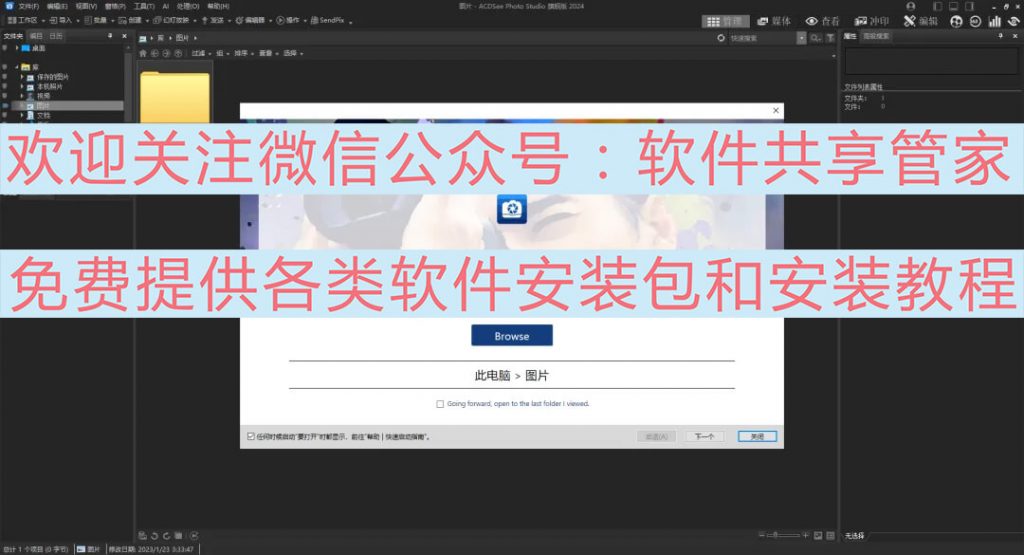Open the 视图(V) menu
Screen dimensions: 1024x555
coord(86,6)
